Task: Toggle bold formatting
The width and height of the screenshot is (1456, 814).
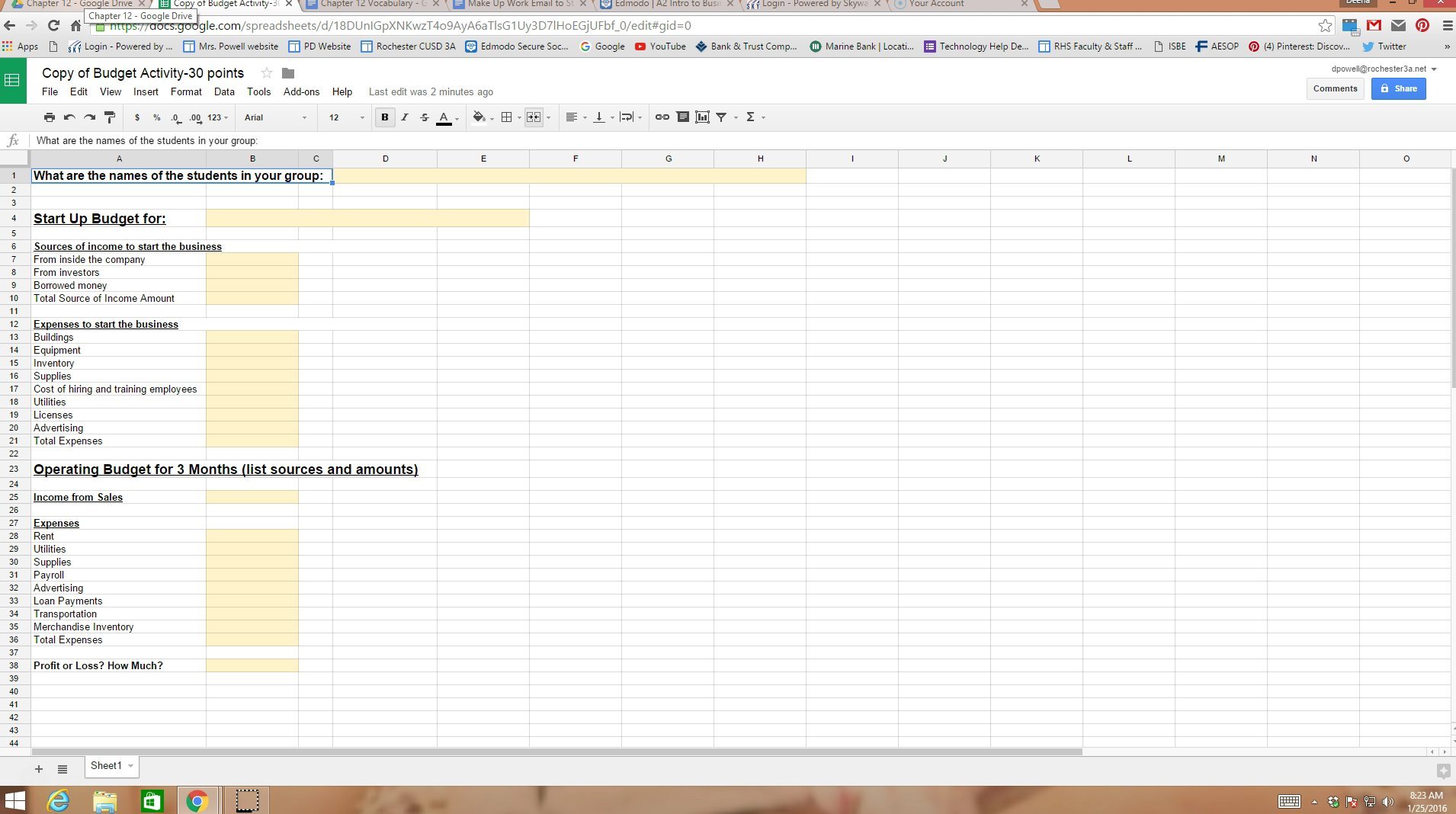Action: 385,117
